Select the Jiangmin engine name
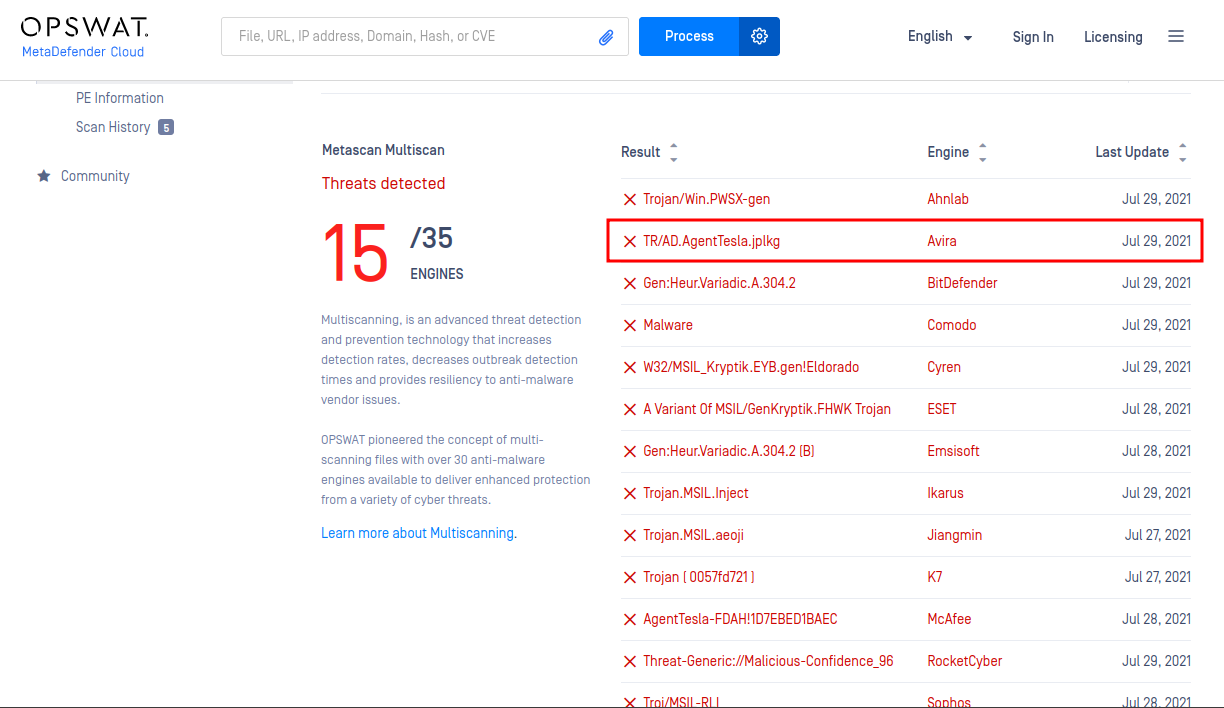Screen dimensions: 1224x708 (x=955, y=535)
